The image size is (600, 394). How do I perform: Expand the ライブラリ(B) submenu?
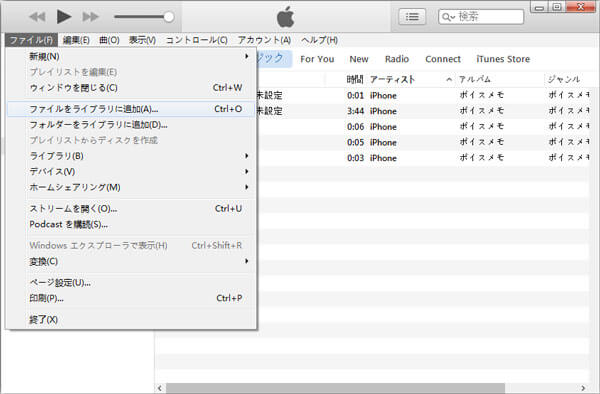pyautogui.click(x=131, y=156)
